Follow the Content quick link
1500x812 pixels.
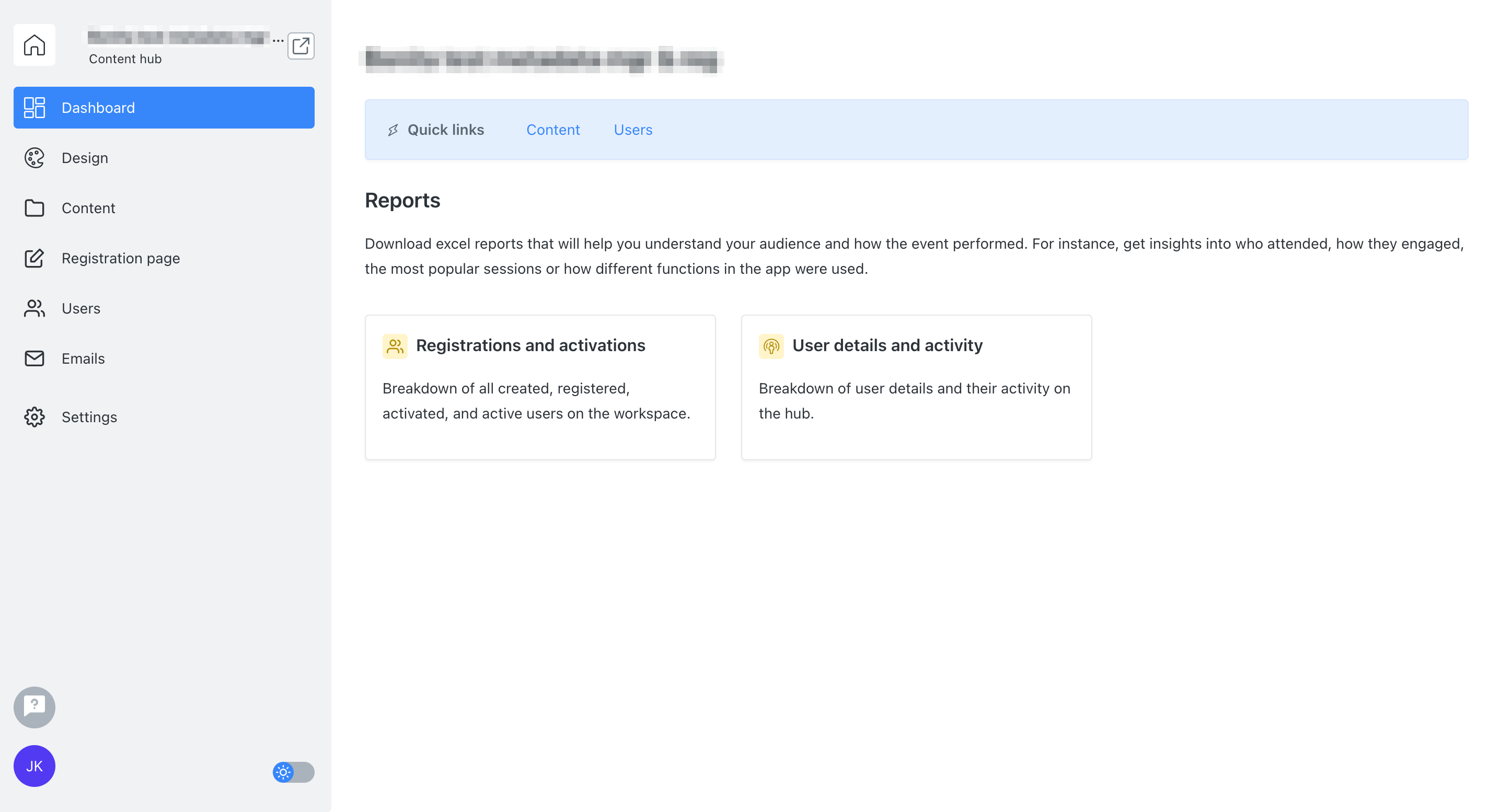pyautogui.click(x=552, y=130)
